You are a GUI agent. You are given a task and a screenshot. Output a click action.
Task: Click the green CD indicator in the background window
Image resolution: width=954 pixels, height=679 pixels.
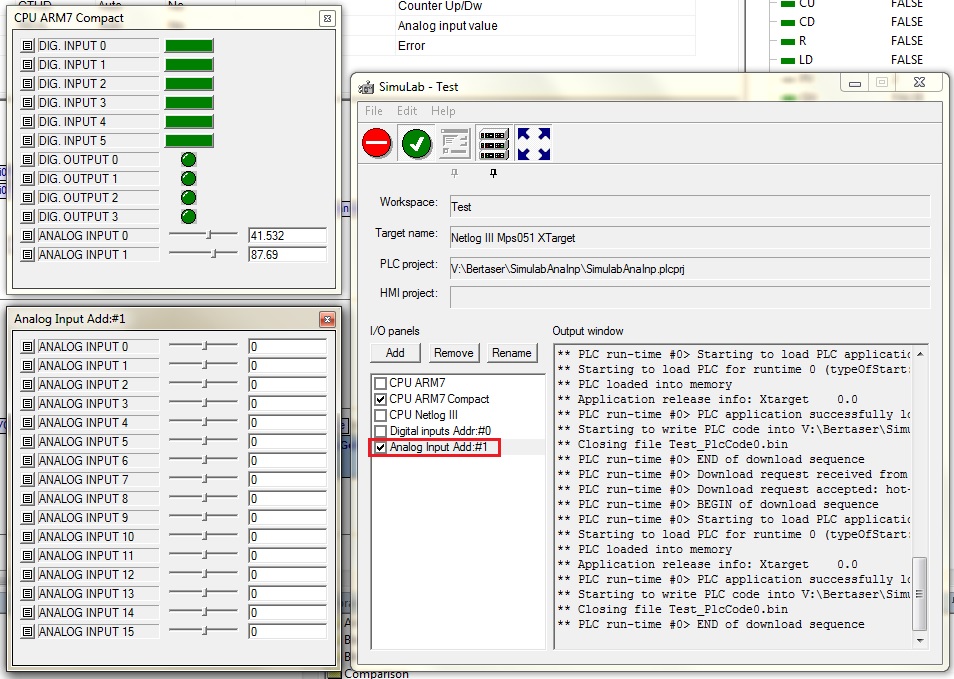(x=788, y=23)
